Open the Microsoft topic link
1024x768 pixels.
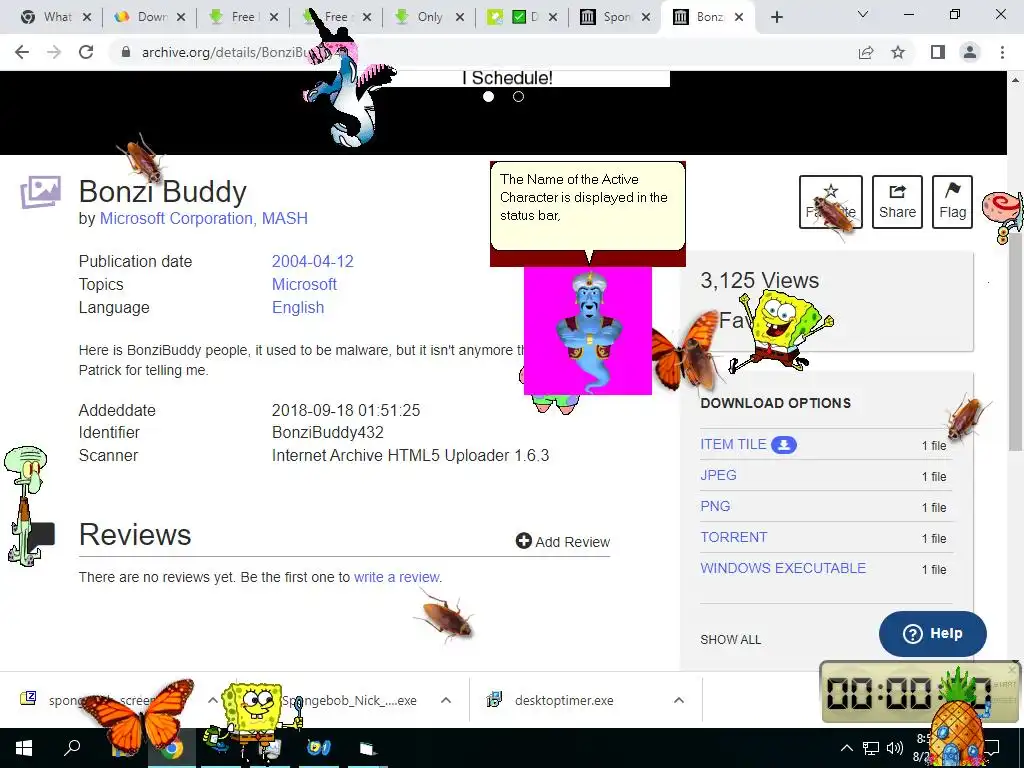click(304, 284)
